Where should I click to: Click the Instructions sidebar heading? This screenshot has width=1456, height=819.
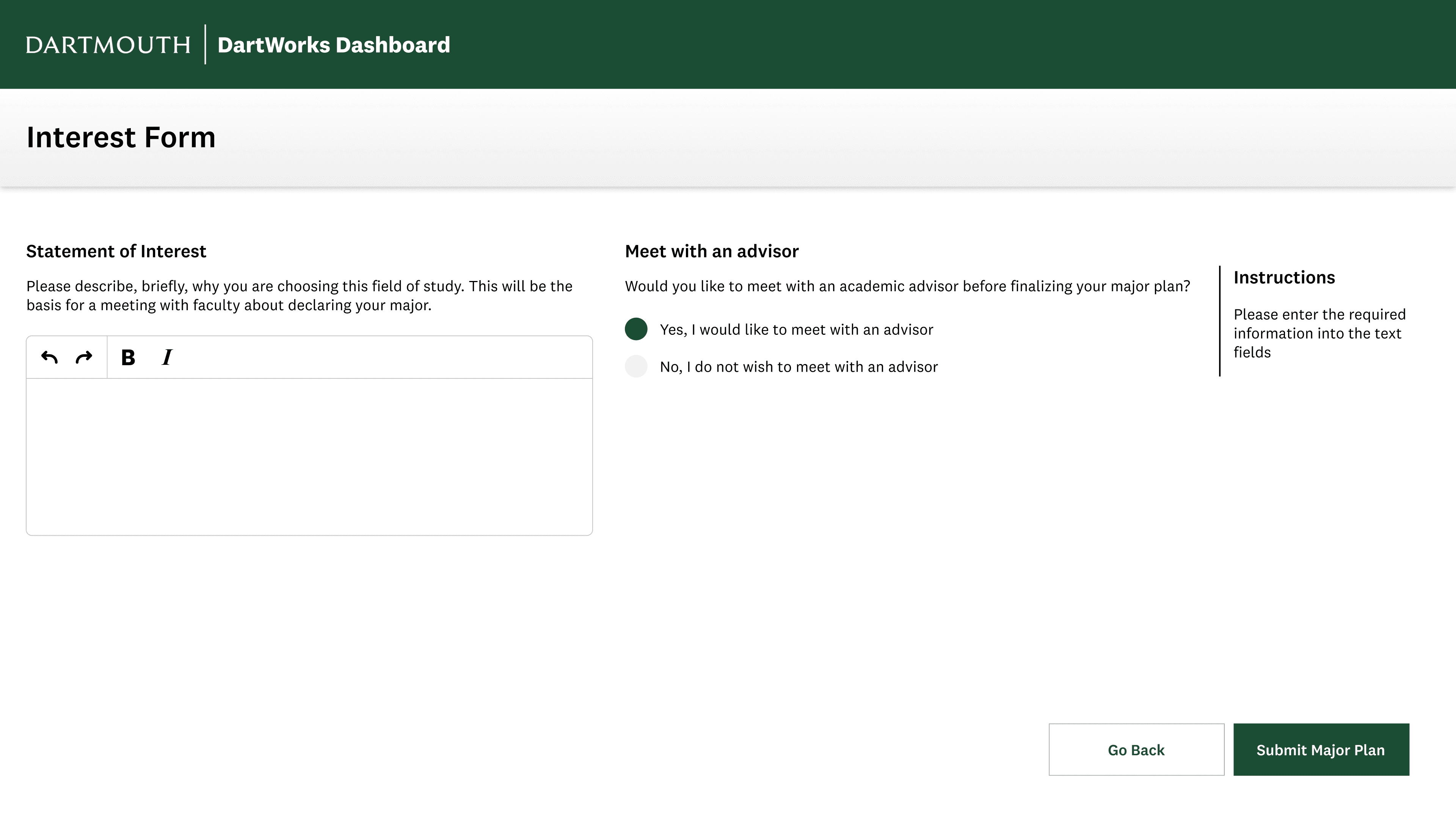[x=1283, y=278]
